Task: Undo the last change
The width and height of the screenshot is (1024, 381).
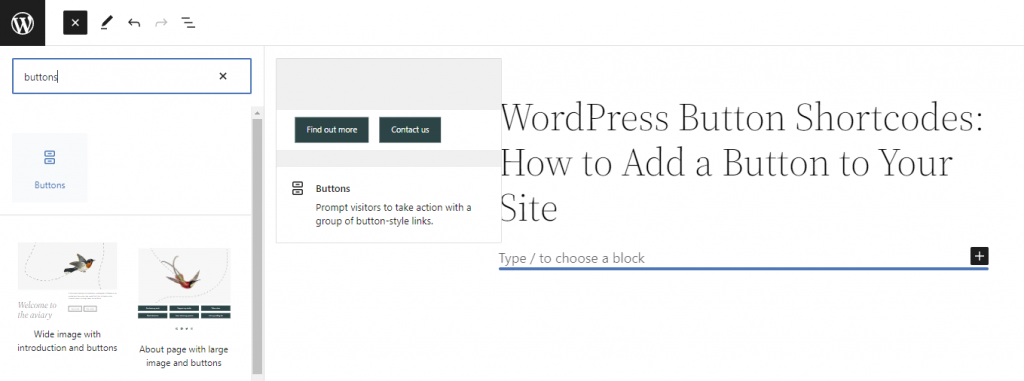Action: click(x=134, y=23)
